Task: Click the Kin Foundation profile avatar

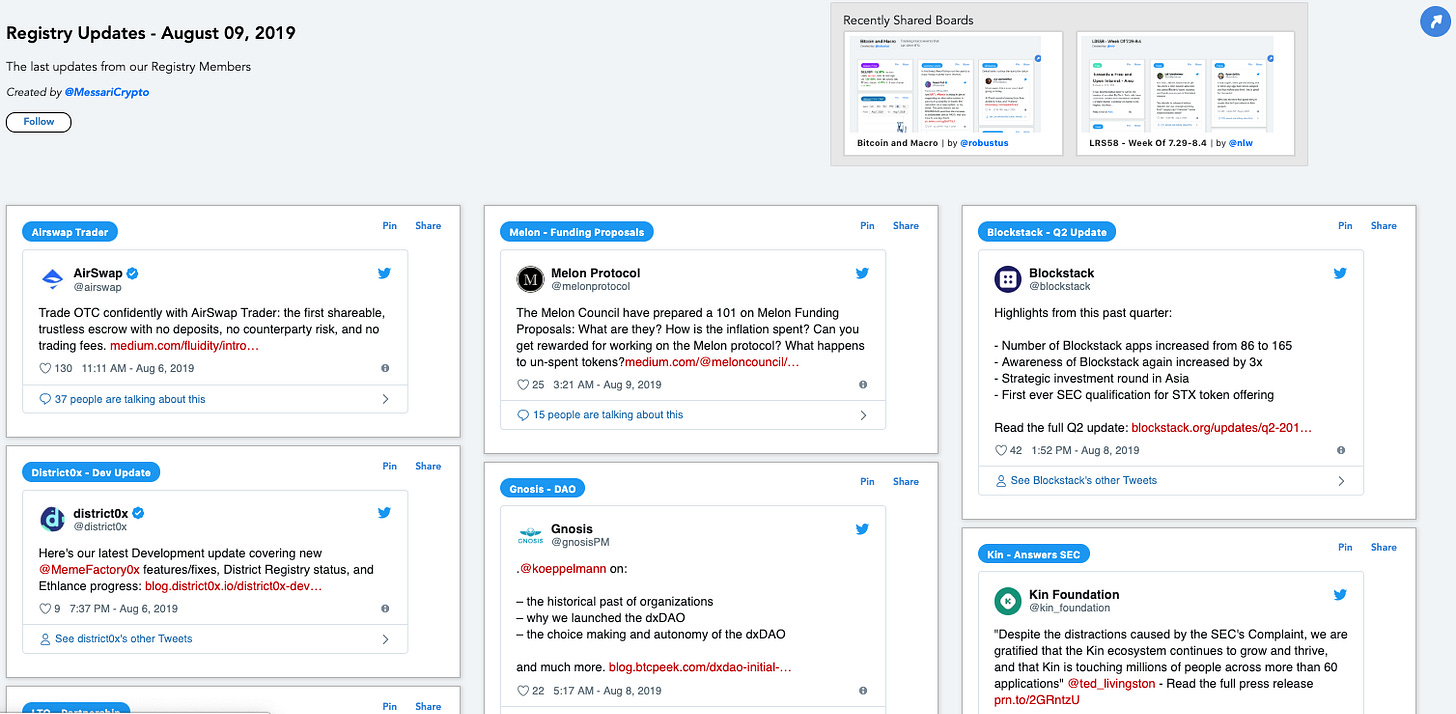Action: click(1008, 601)
